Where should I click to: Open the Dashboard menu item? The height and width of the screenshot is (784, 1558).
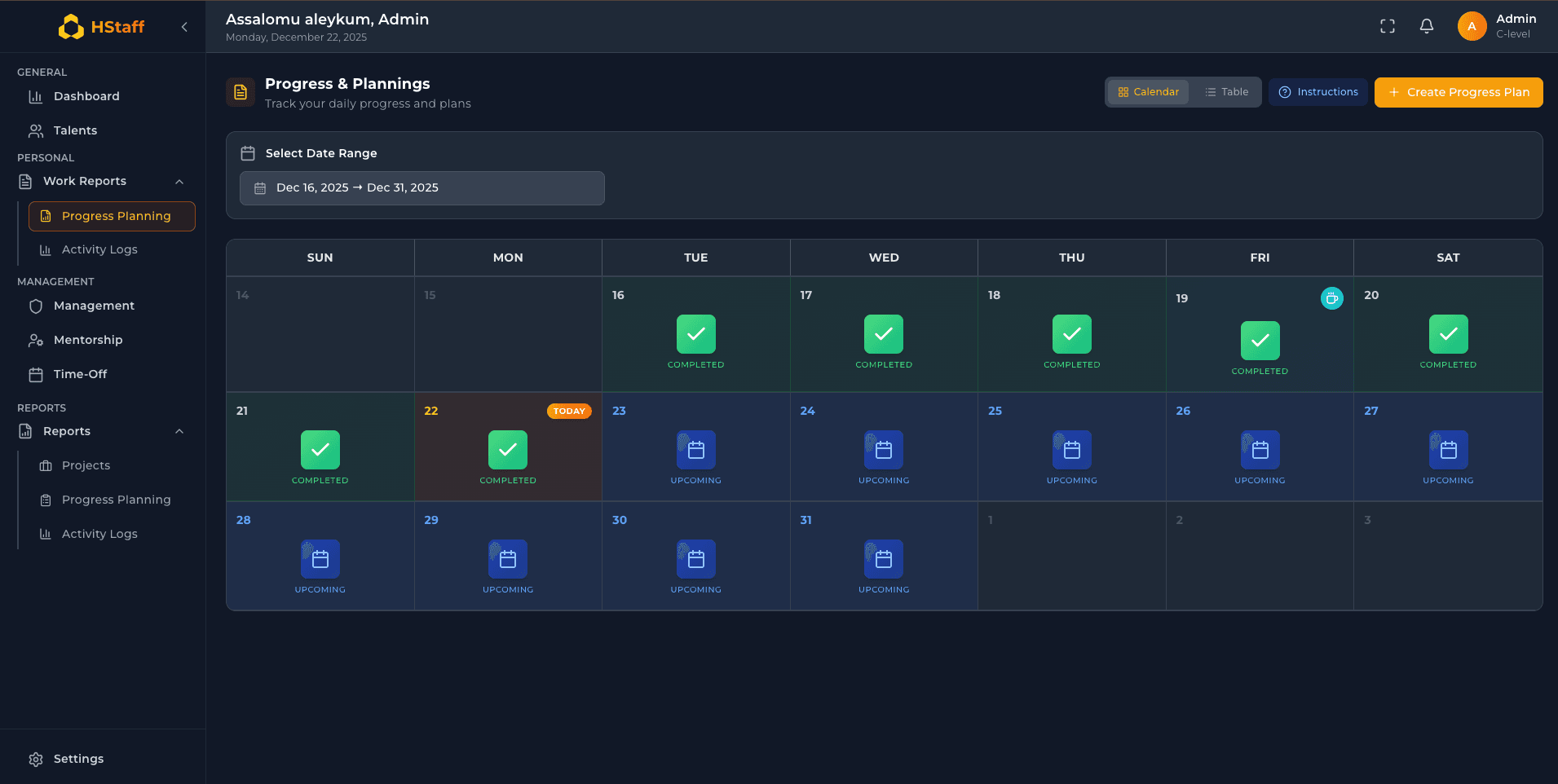(86, 96)
